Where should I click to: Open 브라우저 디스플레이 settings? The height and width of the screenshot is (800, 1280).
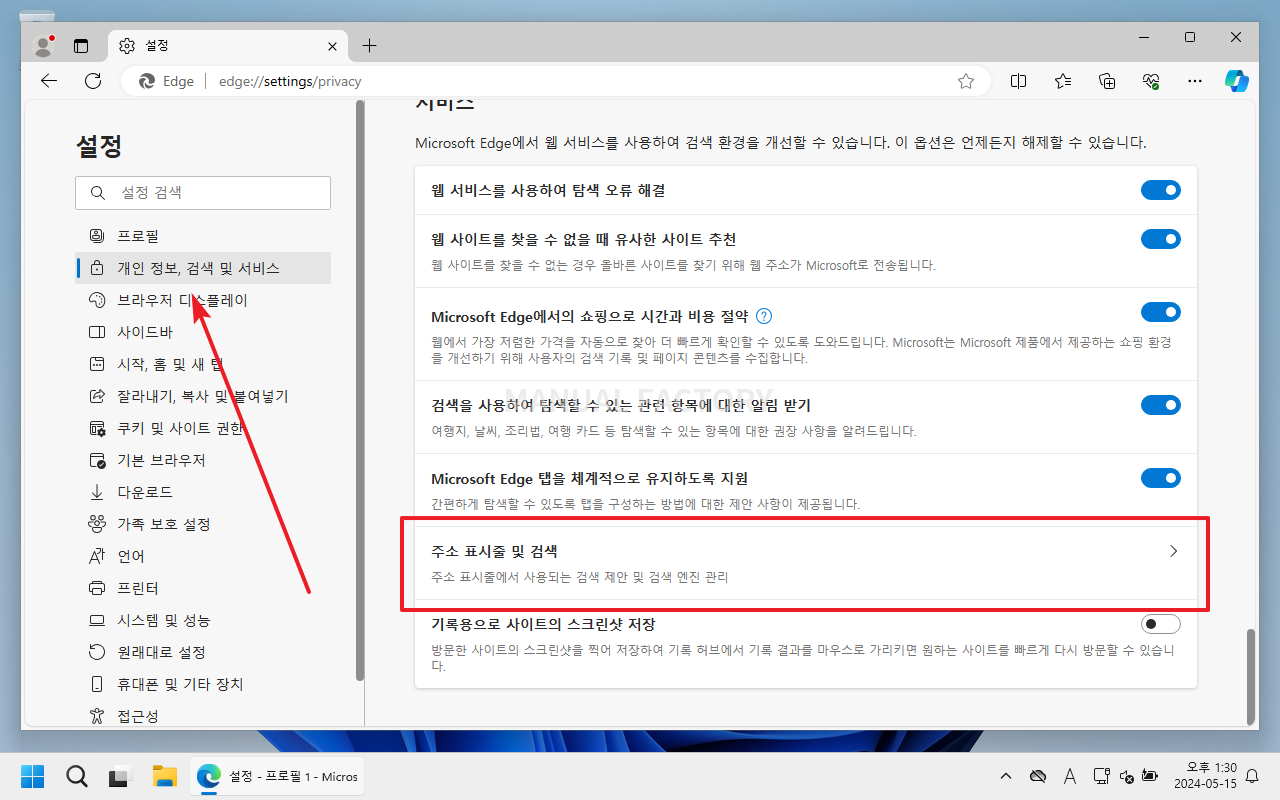point(203,300)
